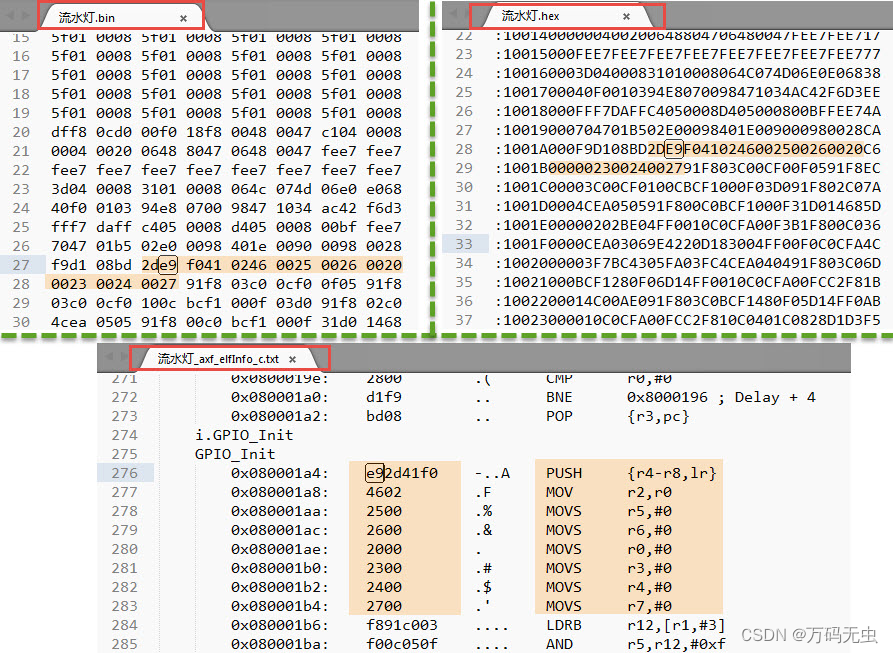Click the back arrow left of the elfInfo txt tab

109,356
